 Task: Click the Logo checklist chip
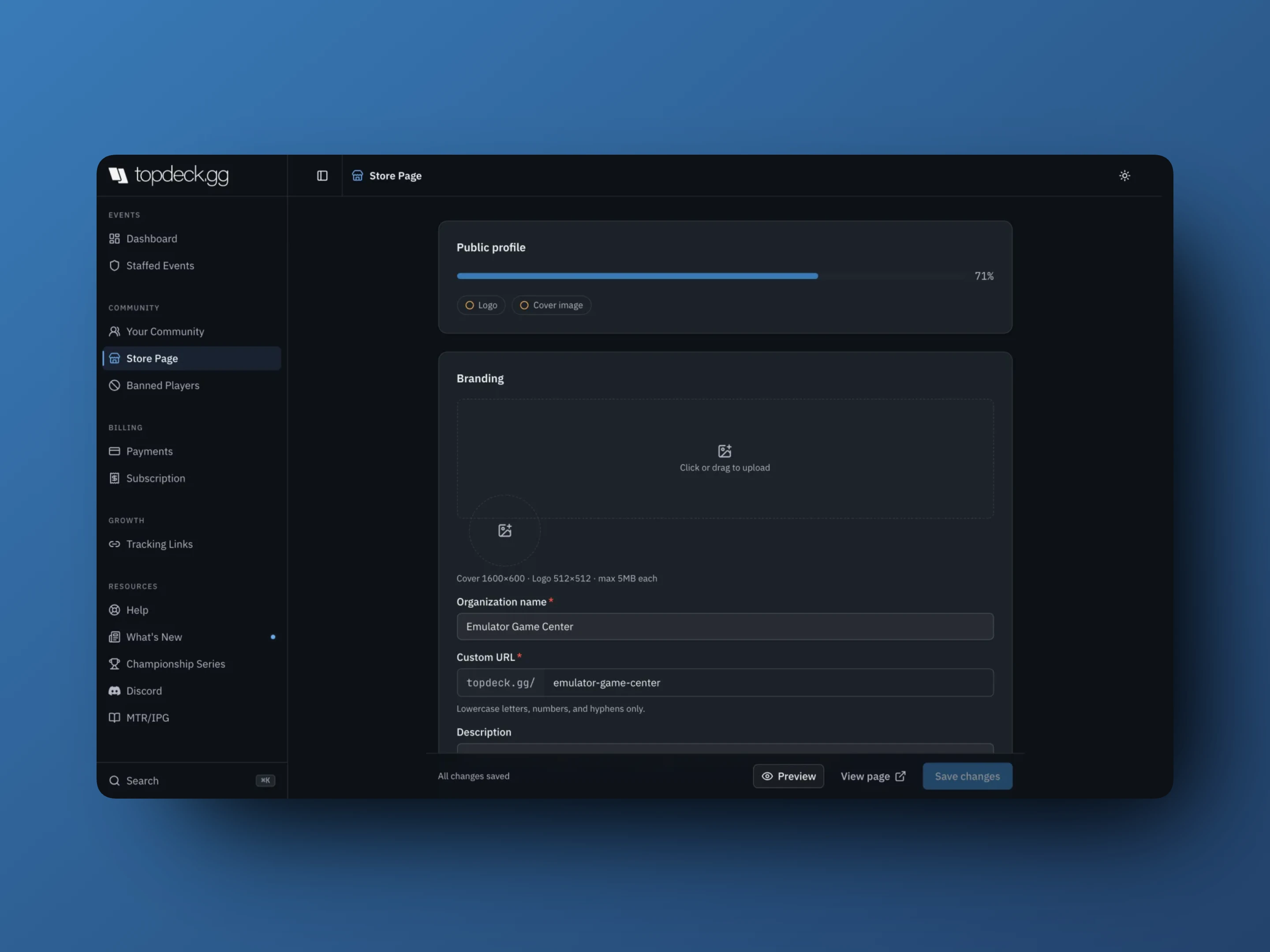point(481,305)
